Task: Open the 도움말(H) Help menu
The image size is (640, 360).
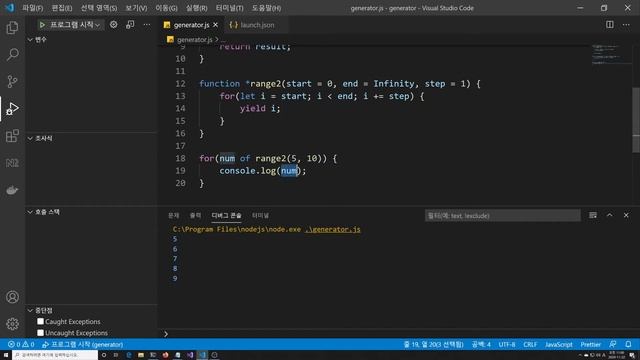Action: [x=266, y=8]
